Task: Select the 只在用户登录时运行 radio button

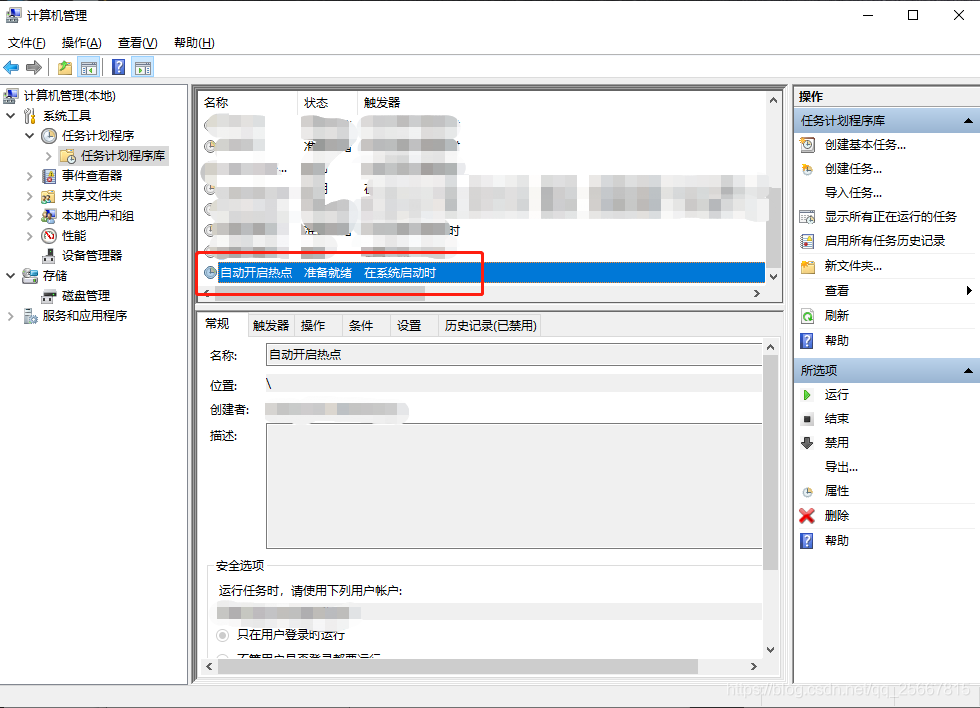Action: (222, 636)
